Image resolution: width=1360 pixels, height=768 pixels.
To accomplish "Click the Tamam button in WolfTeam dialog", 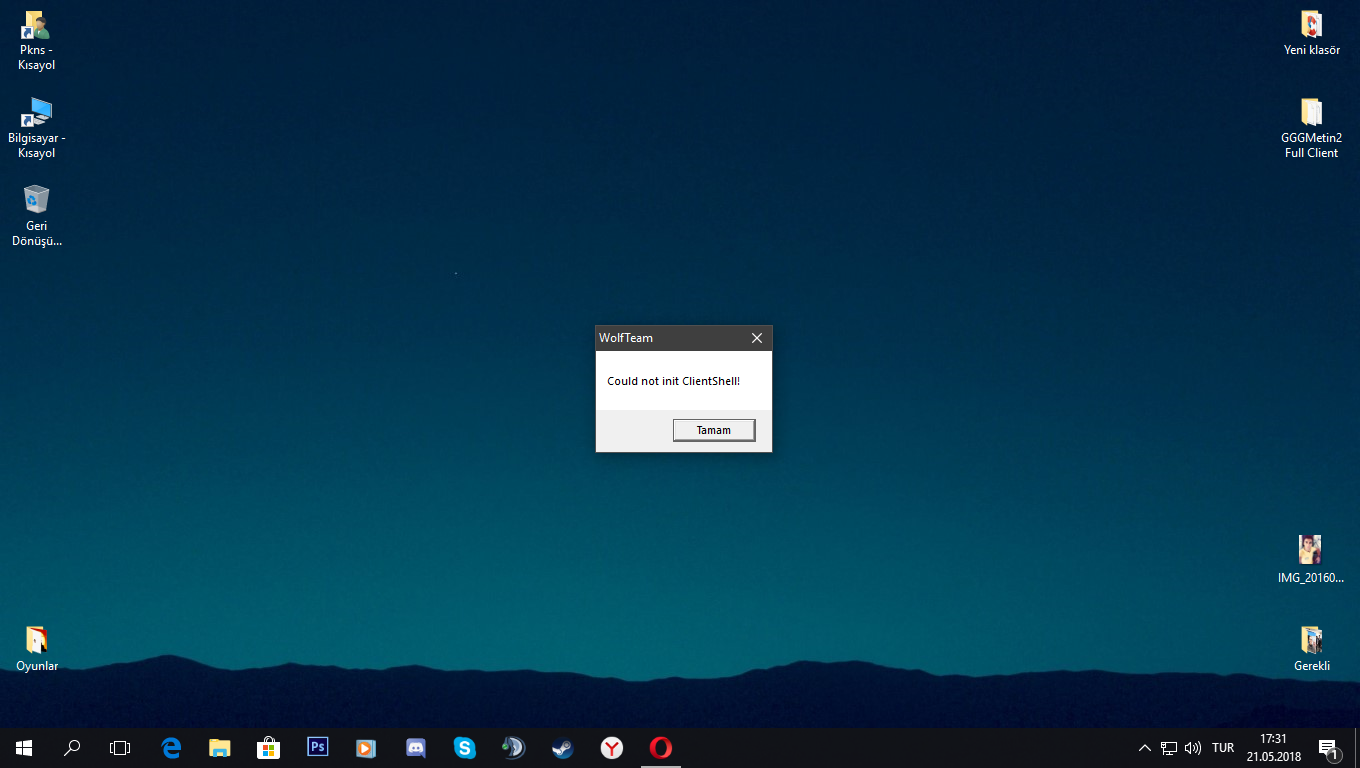I will [714, 430].
